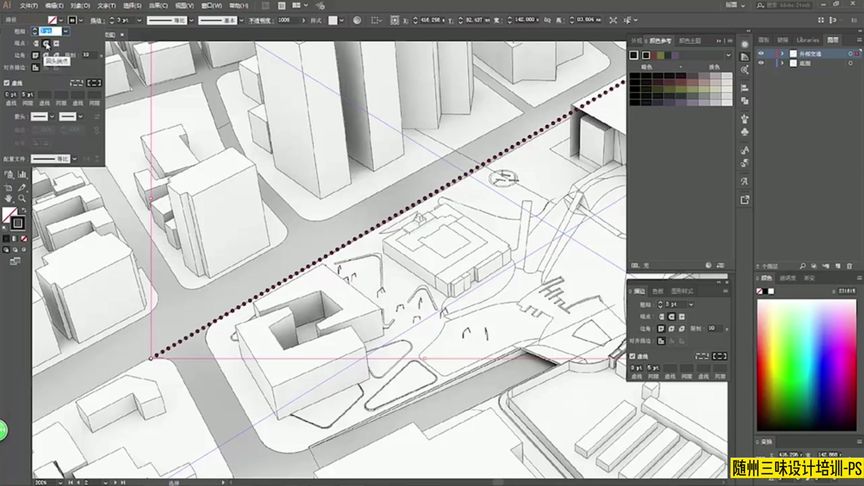Open the profile dropdown at popup bottom
The width and height of the screenshot is (864, 486).
(x=74, y=159)
